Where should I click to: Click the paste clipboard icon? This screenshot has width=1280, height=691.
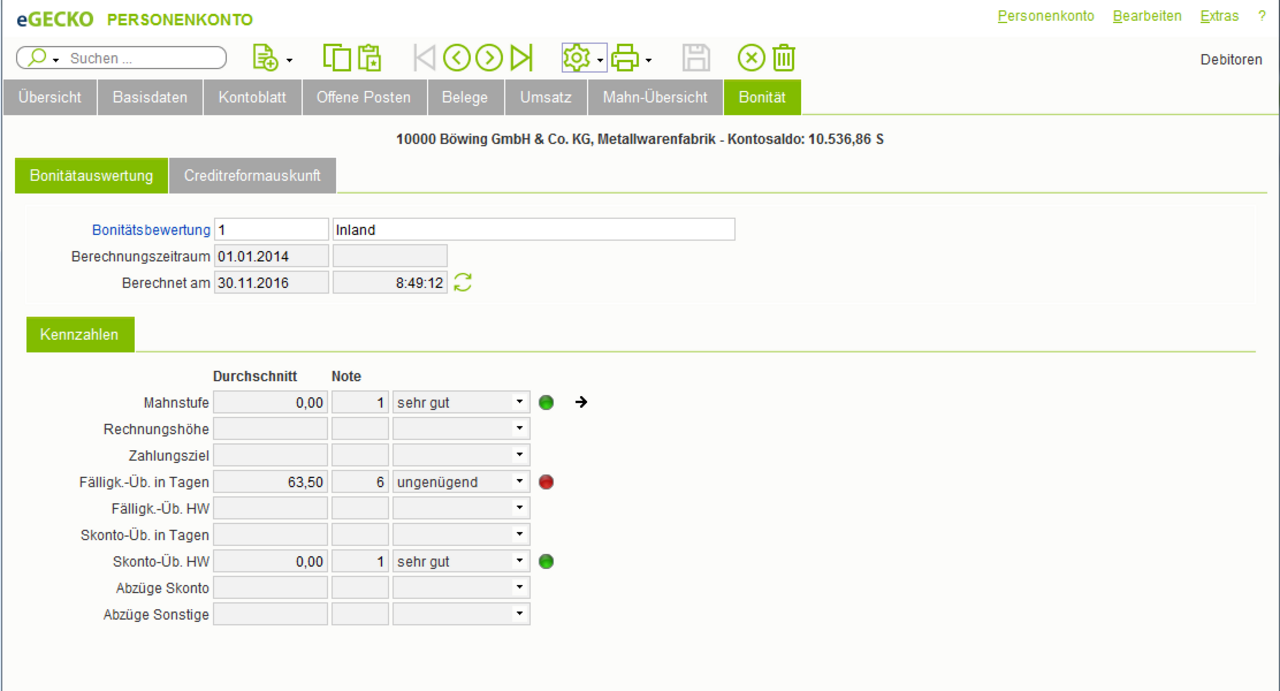click(x=369, y=58)
